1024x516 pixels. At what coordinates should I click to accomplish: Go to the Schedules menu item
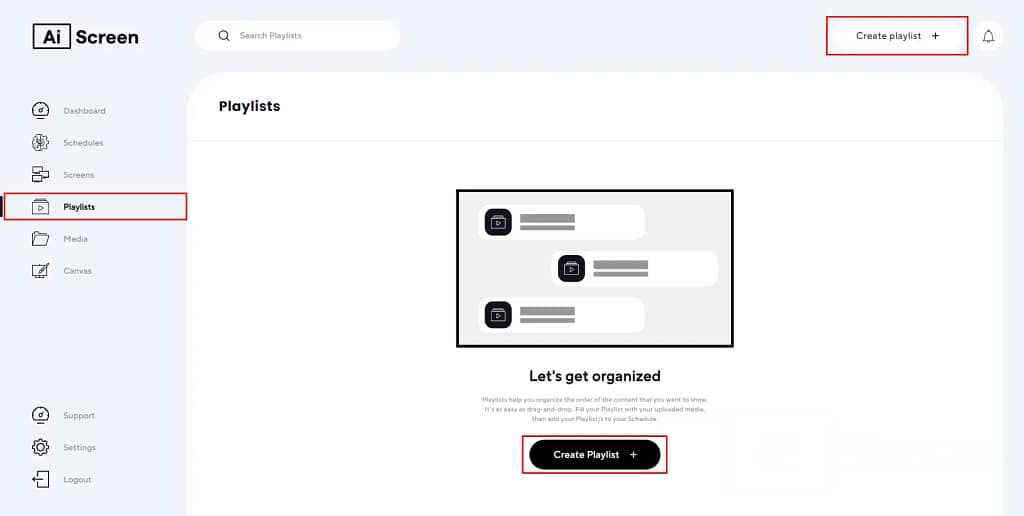pyautogui.click(x=83, y=143)
